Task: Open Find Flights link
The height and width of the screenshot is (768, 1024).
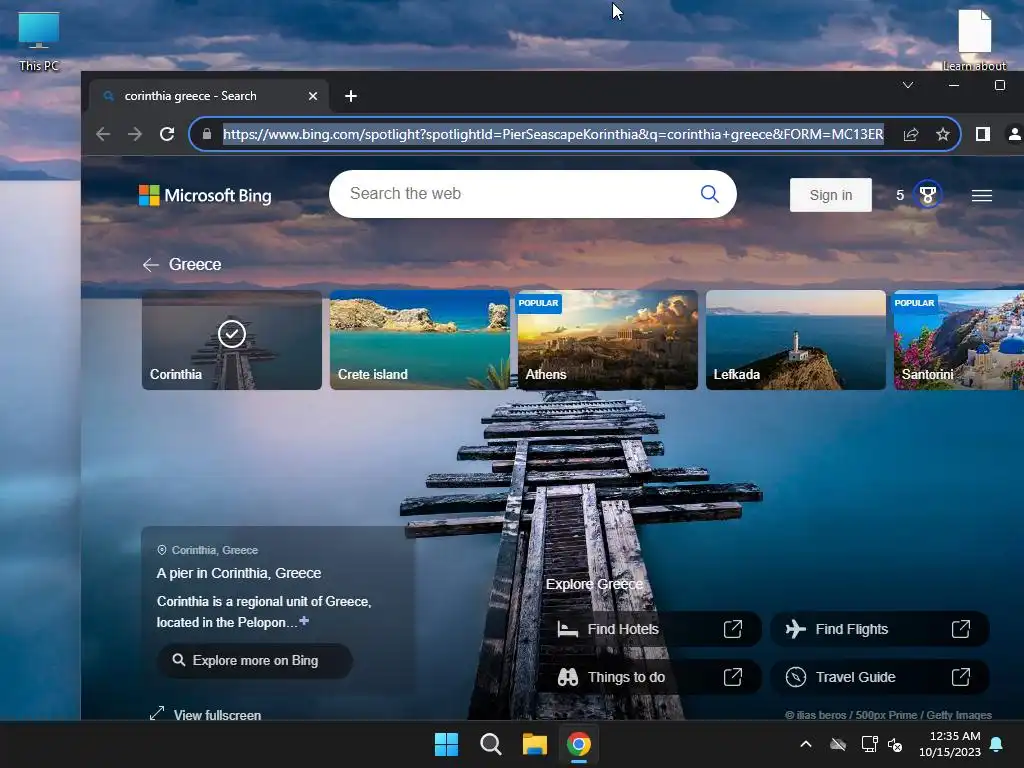Action: pyautogui.click(x=880, y=629)
